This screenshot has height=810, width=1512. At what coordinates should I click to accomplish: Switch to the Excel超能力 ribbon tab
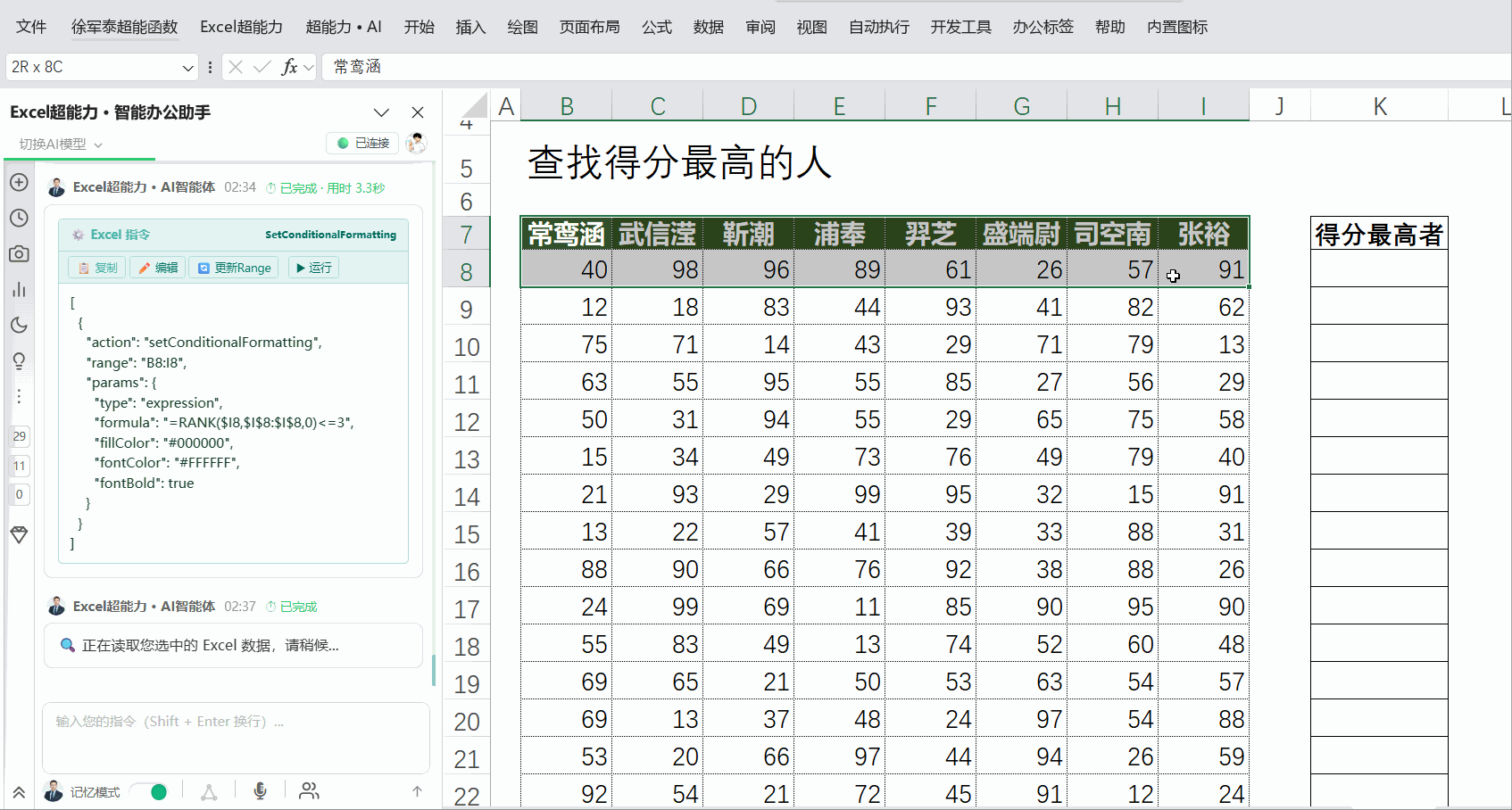(241, 27)
